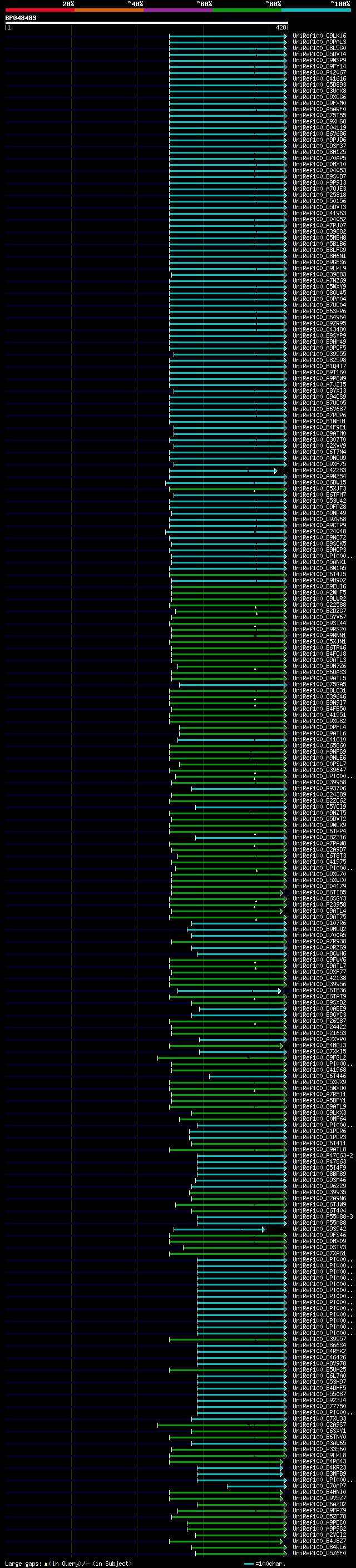Select hit label UniRef100_Q6DW15
Viewport: 356px width, 1568px height.
pyautogui.click(x=319, y=483)
